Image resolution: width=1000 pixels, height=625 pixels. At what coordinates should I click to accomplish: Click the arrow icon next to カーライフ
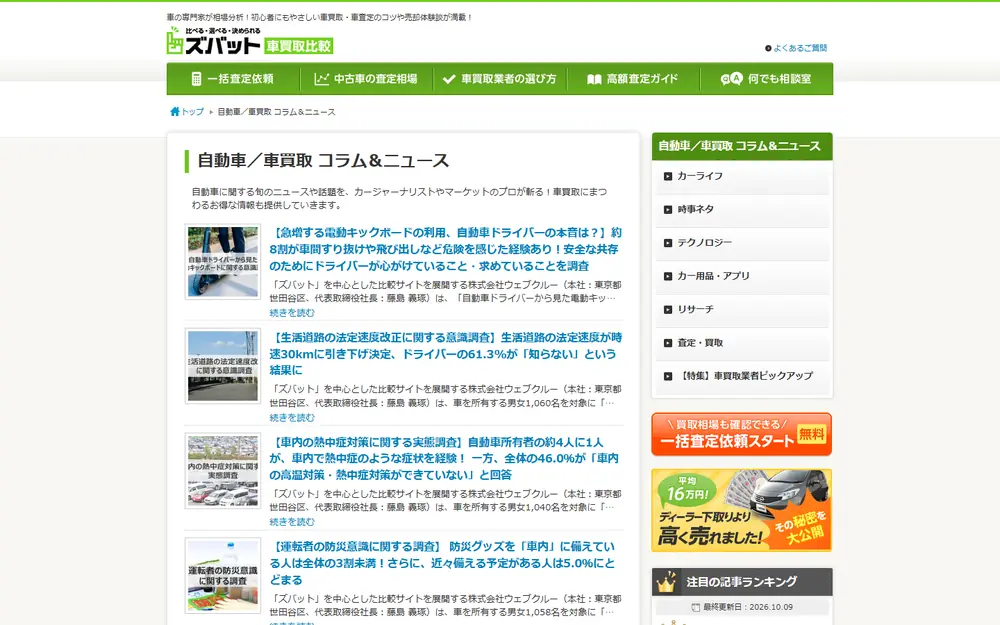[668, 176]
